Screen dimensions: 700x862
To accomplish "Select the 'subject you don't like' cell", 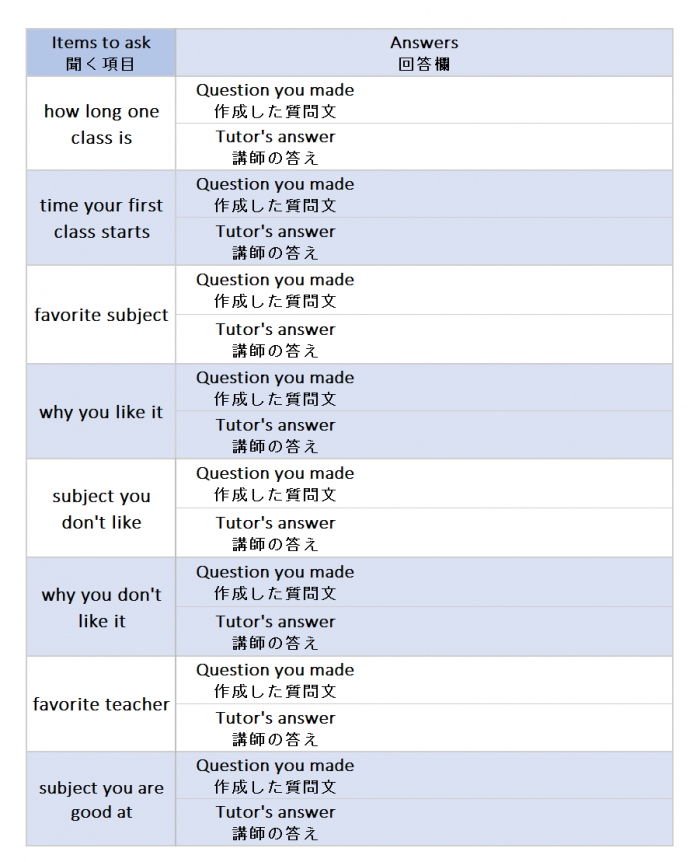I will point(101,509).
